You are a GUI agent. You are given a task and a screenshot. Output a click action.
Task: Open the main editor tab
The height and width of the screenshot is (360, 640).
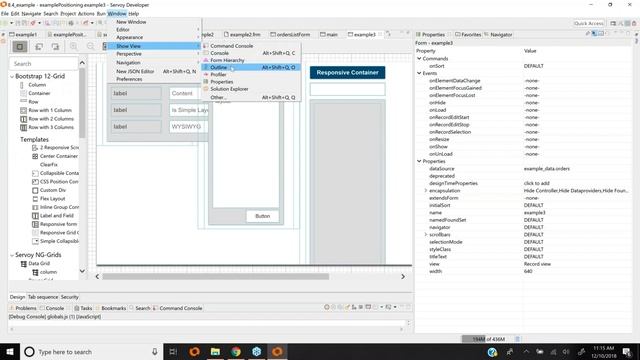(329, 35)
